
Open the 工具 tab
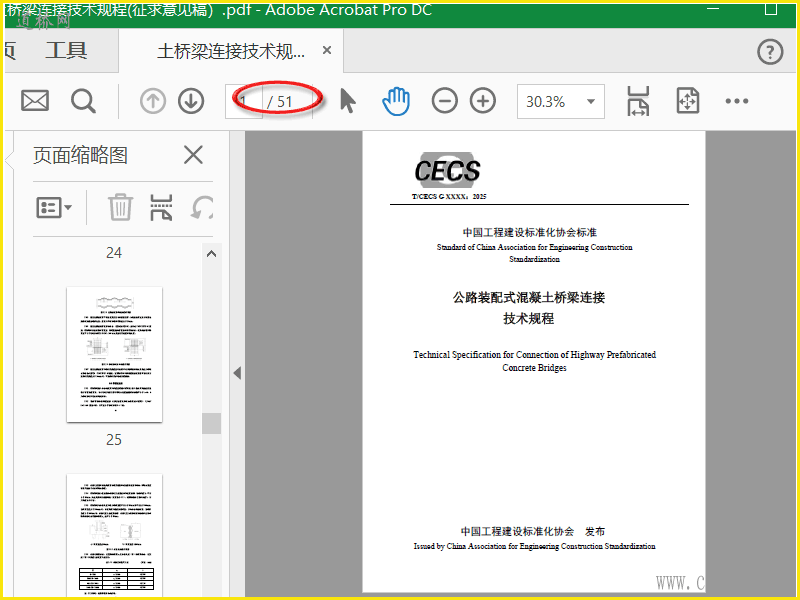66,51
